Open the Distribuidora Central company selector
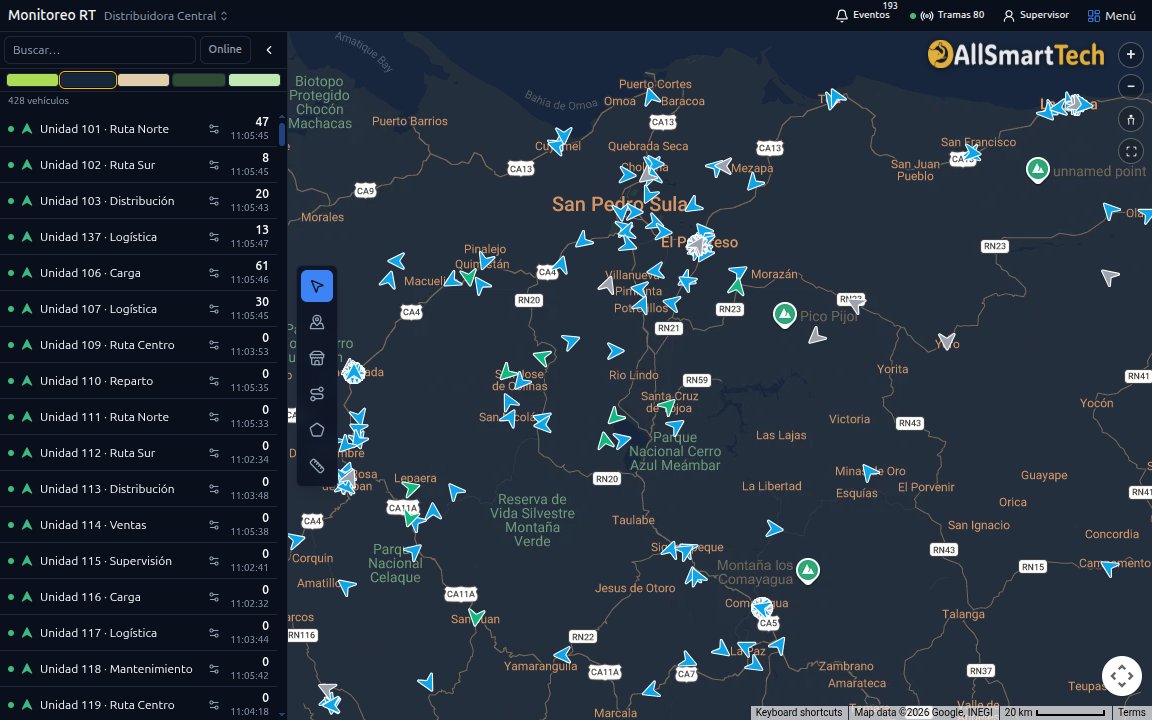 [x=165, y=15]
